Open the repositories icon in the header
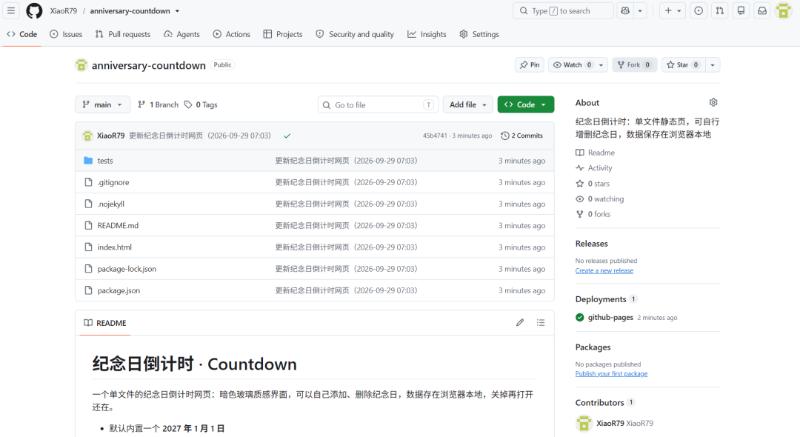Image resolution: width=800 pixels, height=437 pixels. pyautogui.click(x=741, y=11)
